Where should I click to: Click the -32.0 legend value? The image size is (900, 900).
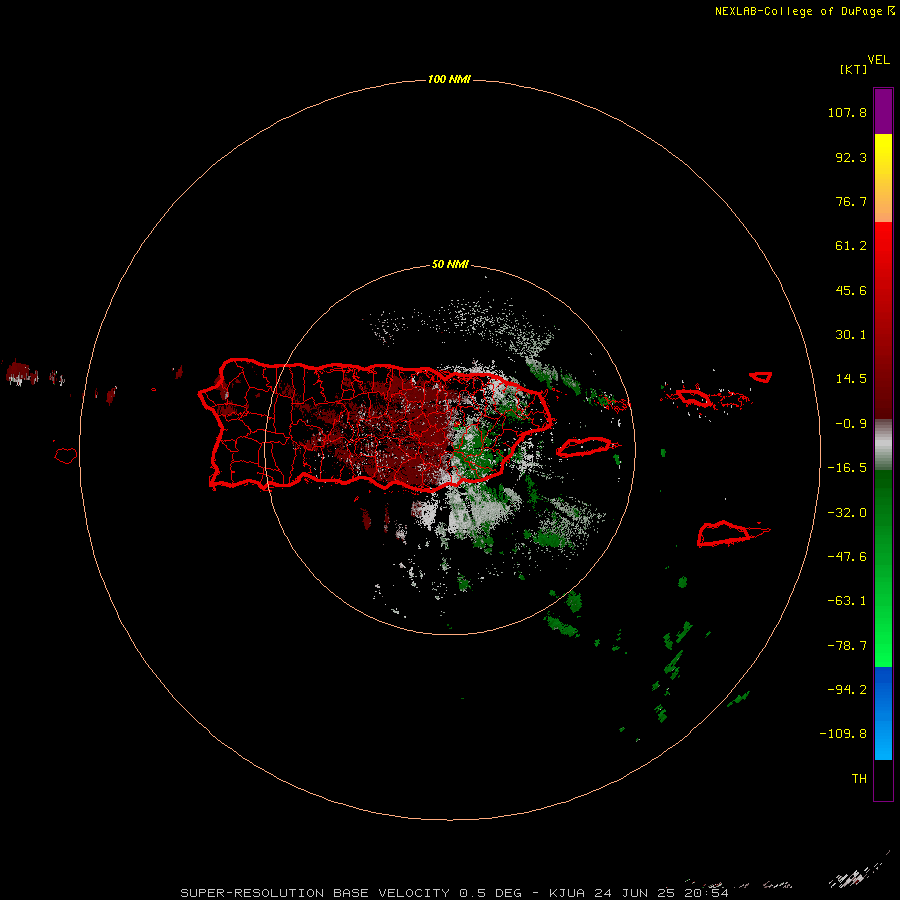[x=847, y=513]
